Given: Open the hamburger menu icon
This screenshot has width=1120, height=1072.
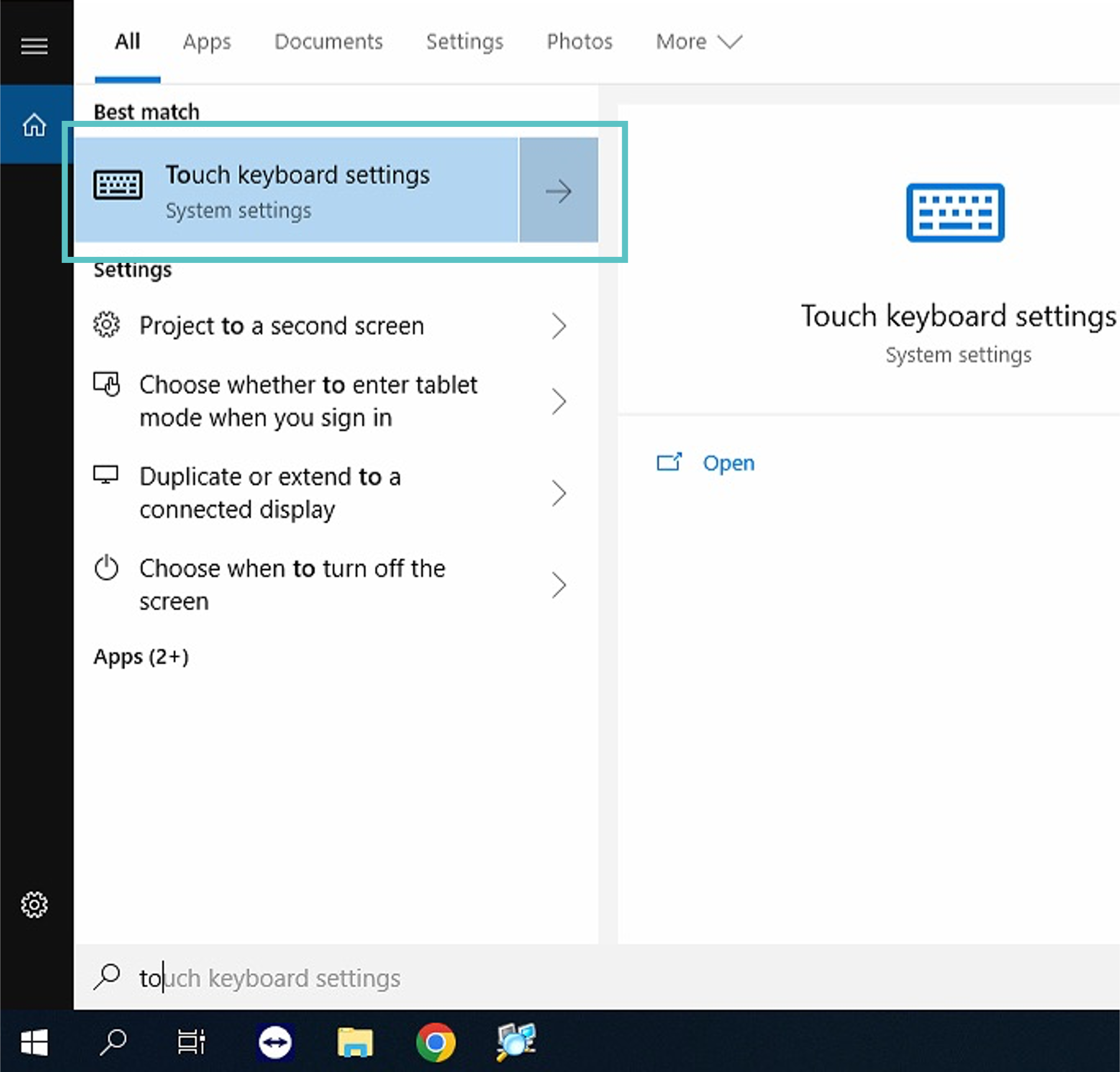Looking at the screenshot, I should click(x=34, y=45).
